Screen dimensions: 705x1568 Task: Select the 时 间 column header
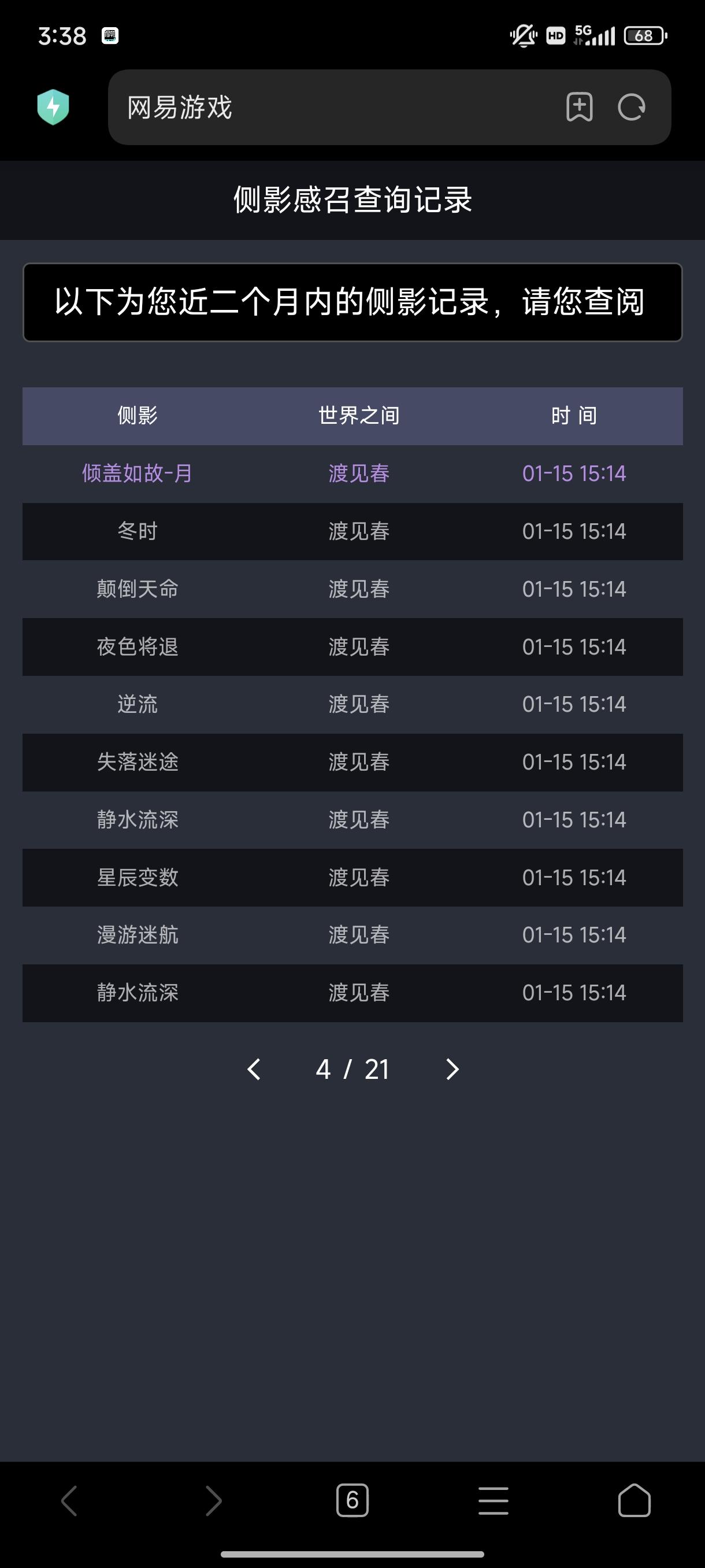coord(574,416)
